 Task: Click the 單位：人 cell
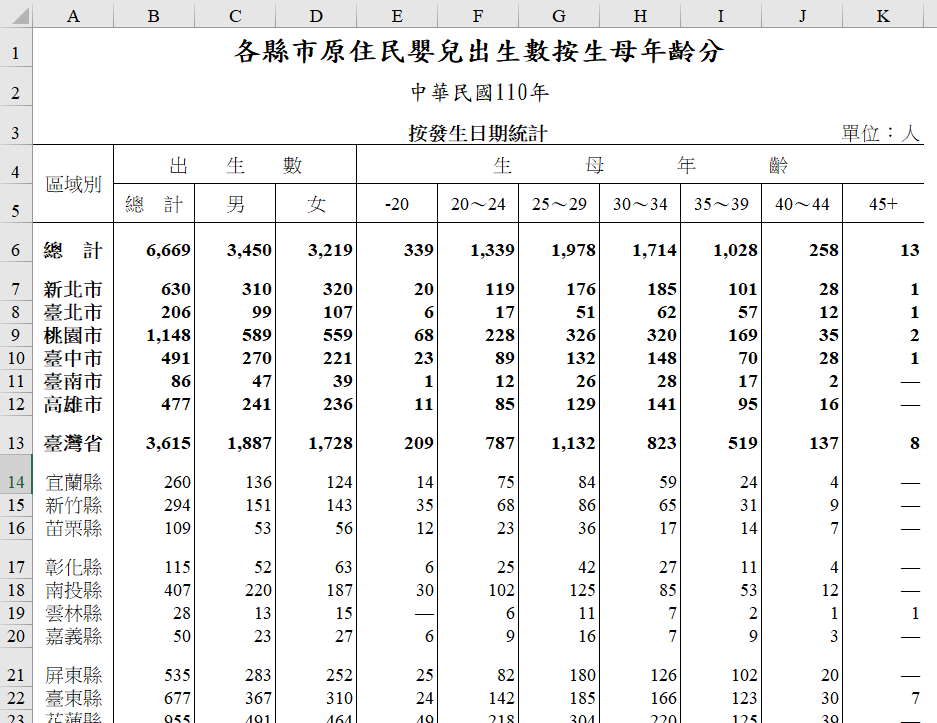point(880,133)
